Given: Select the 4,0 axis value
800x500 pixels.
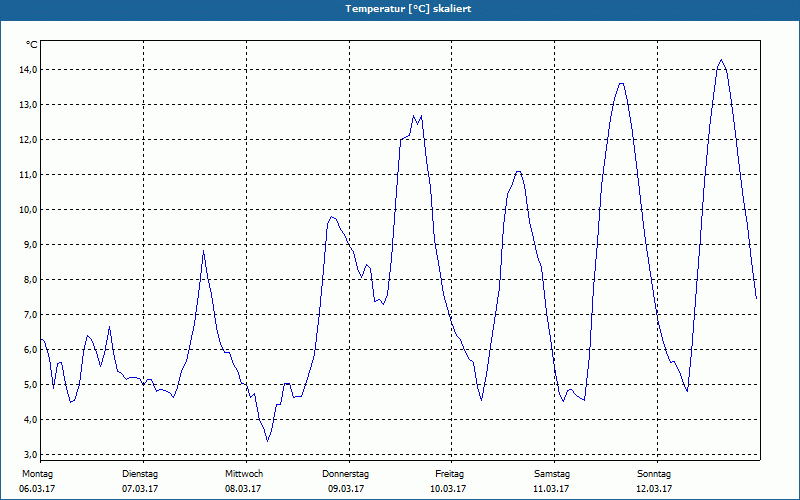Looking at the screenshot, I should point(30,420).
